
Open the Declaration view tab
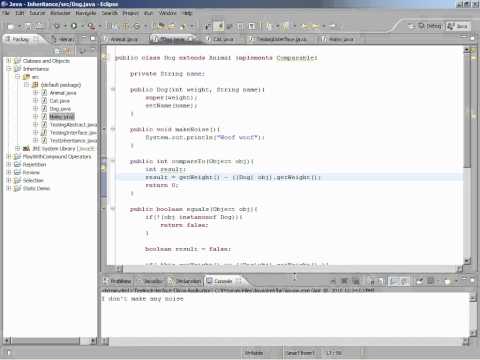click(185, 281)
